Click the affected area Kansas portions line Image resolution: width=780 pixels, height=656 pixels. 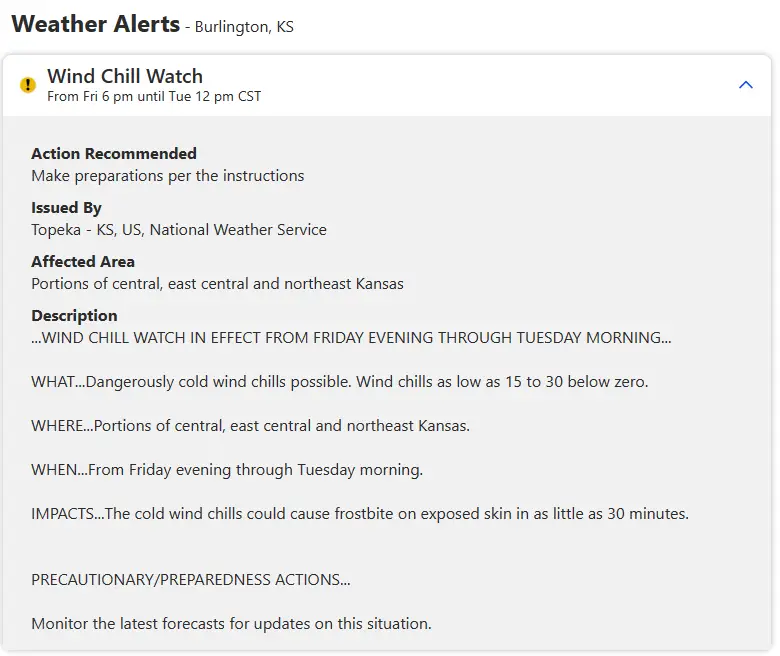tap(217, 283)
